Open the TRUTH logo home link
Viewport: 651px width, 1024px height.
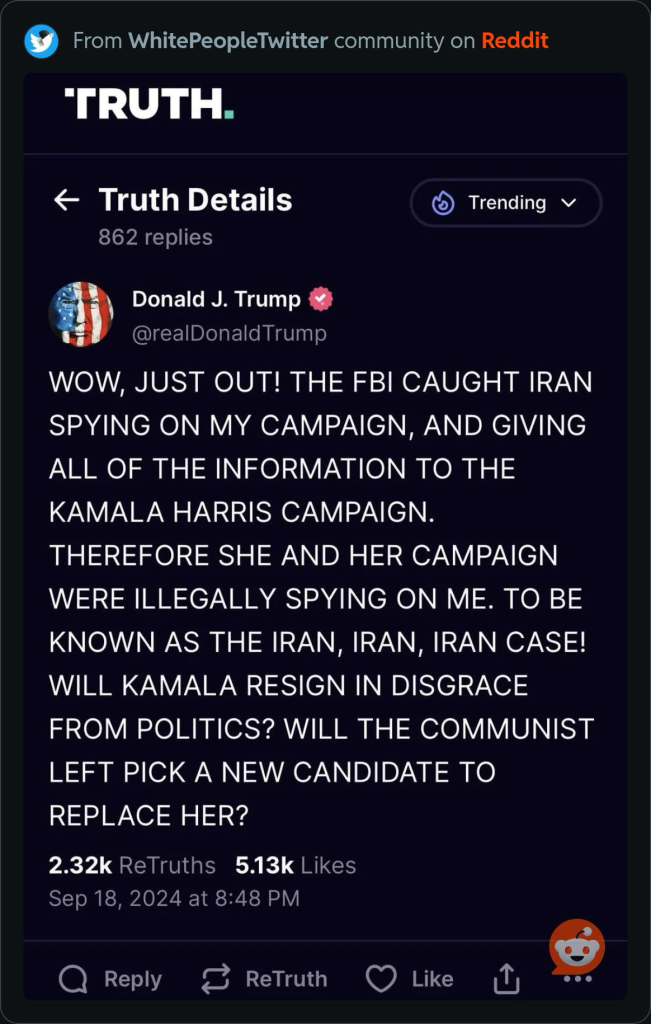[149, 104]
